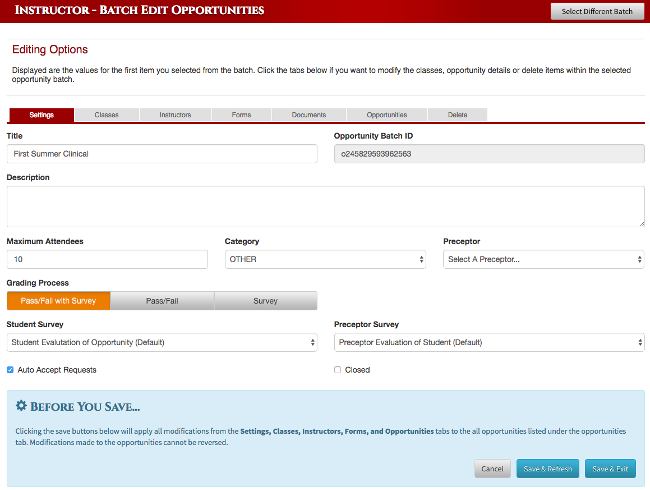
Task: Switch to the Classes tab
Action: pyautogui.click(x=107, y=115)
